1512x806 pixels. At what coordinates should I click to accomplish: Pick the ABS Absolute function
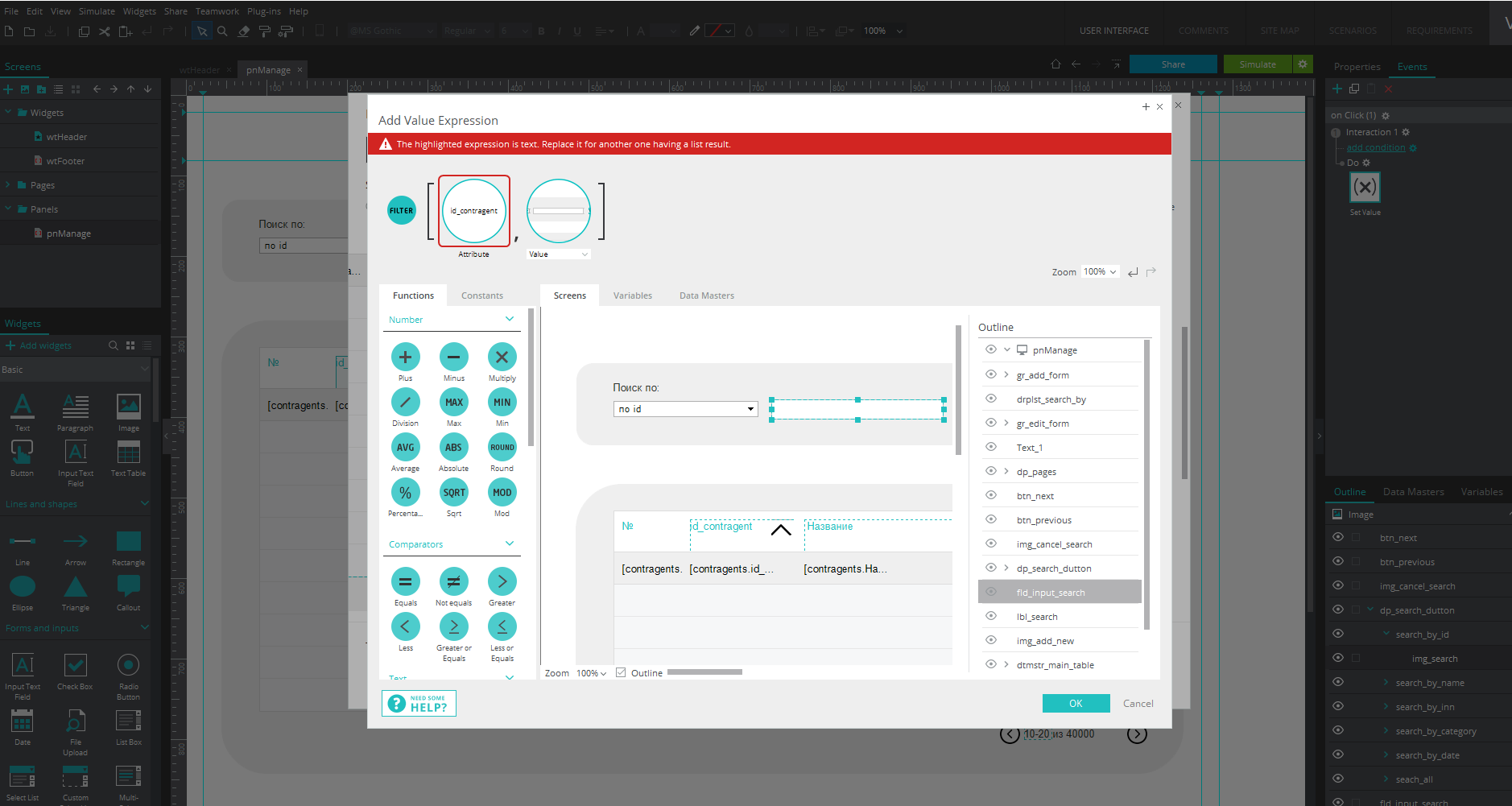tap(454, 447)
